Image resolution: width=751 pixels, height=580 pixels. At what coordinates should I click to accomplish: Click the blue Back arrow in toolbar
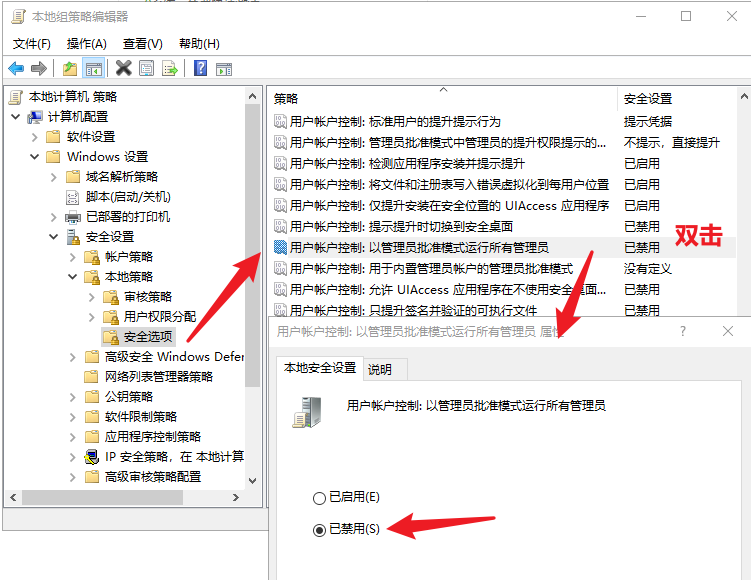[16, 68]
